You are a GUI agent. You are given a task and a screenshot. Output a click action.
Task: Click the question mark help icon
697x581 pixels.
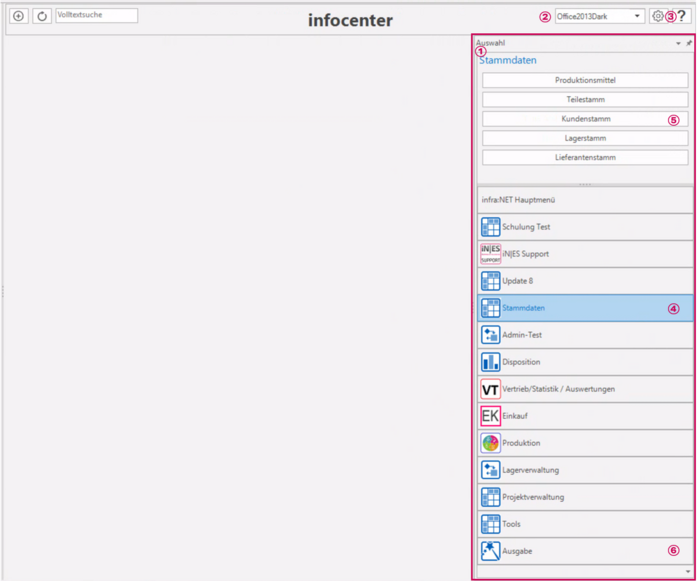point(682,16)
